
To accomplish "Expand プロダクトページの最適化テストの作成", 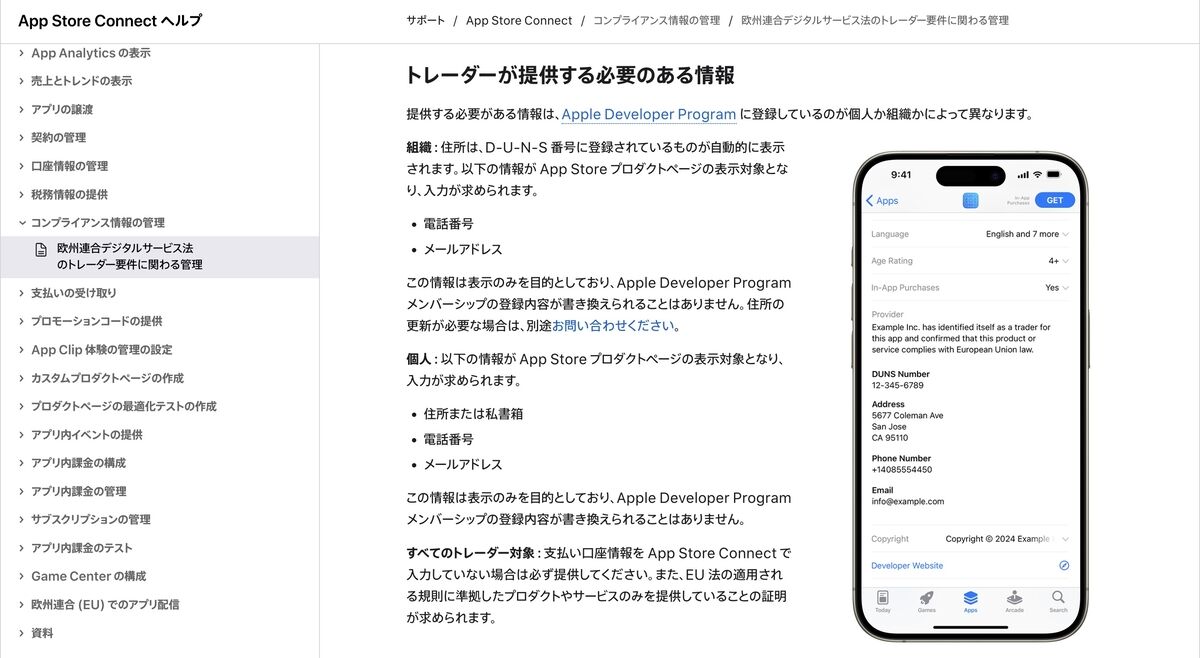I will tap(124, 406).
